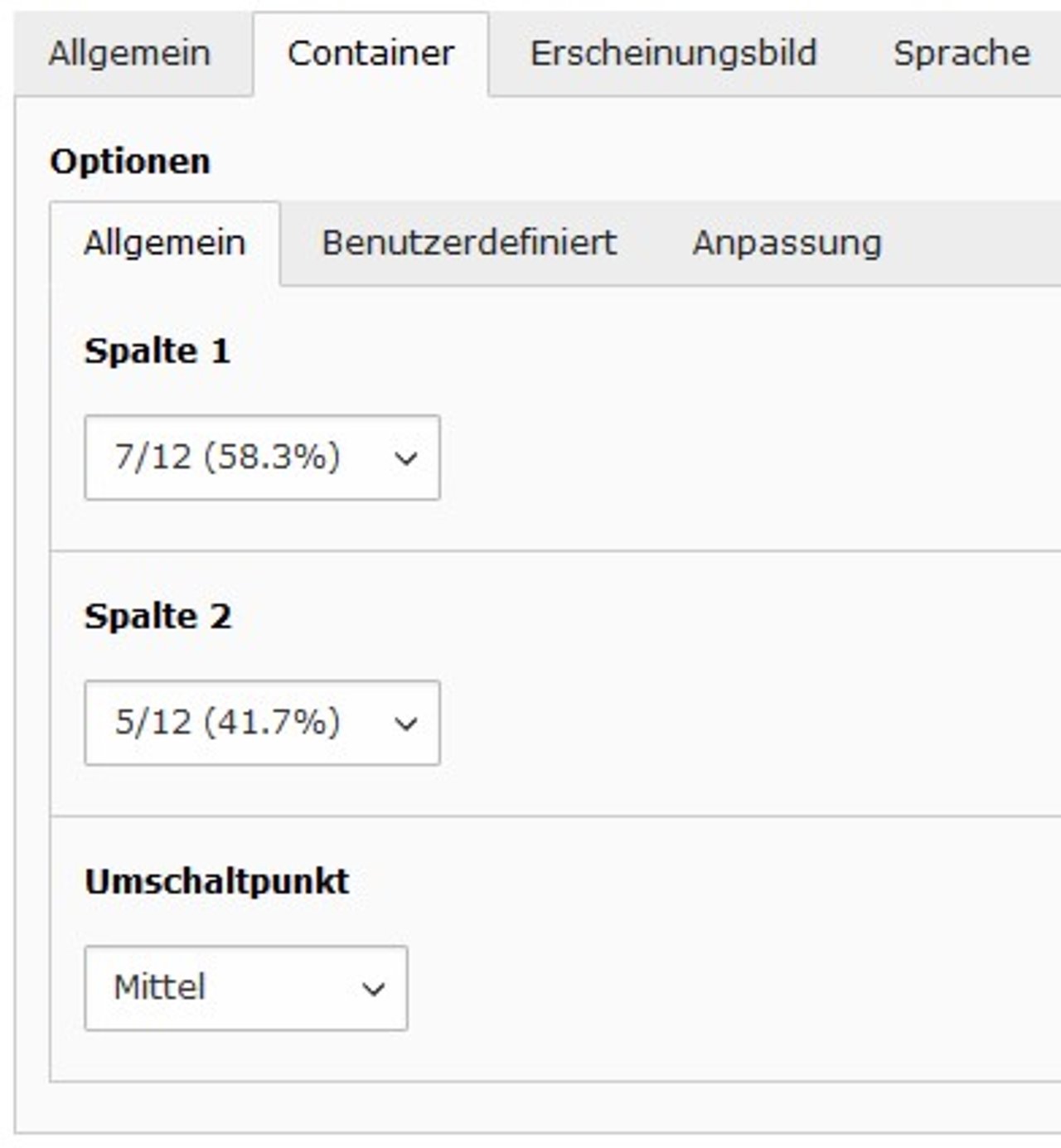This screenshot has width=1061, height=1148.
Task: Click the chevron arrow in Umschaltpunkt select
Action: [x=374, y=989]
